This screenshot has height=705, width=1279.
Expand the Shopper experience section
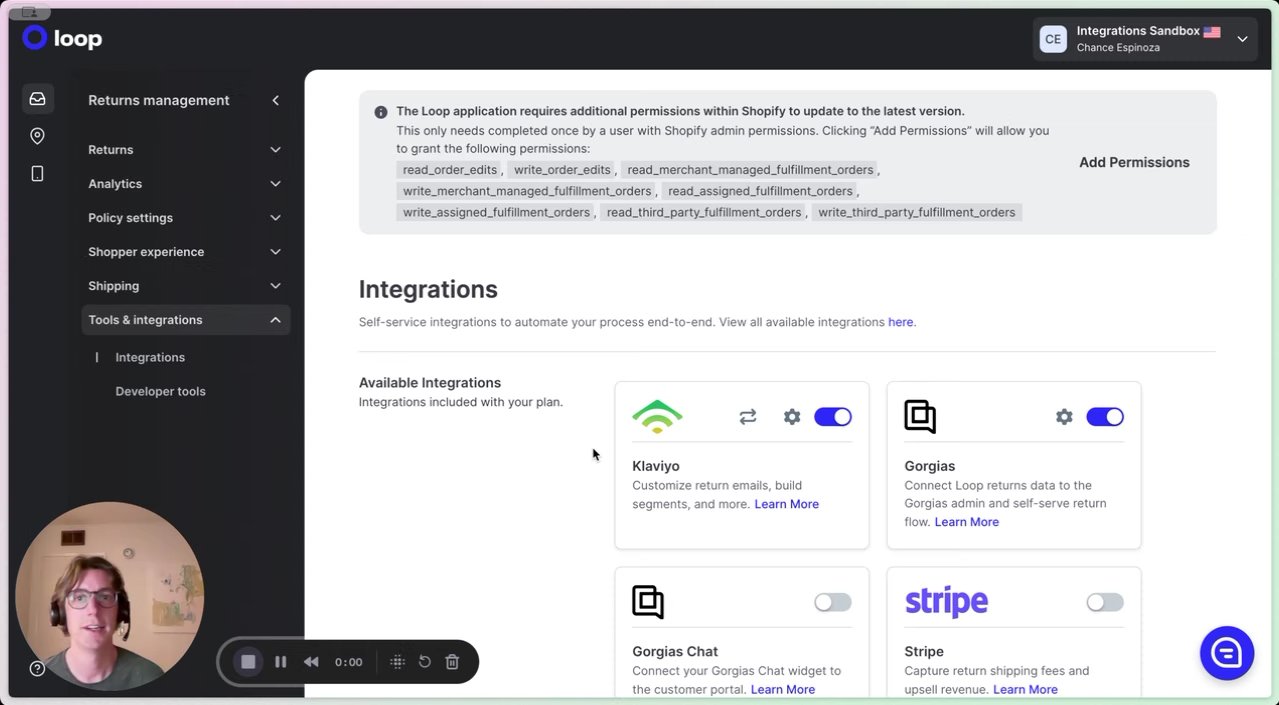[185, 252]
